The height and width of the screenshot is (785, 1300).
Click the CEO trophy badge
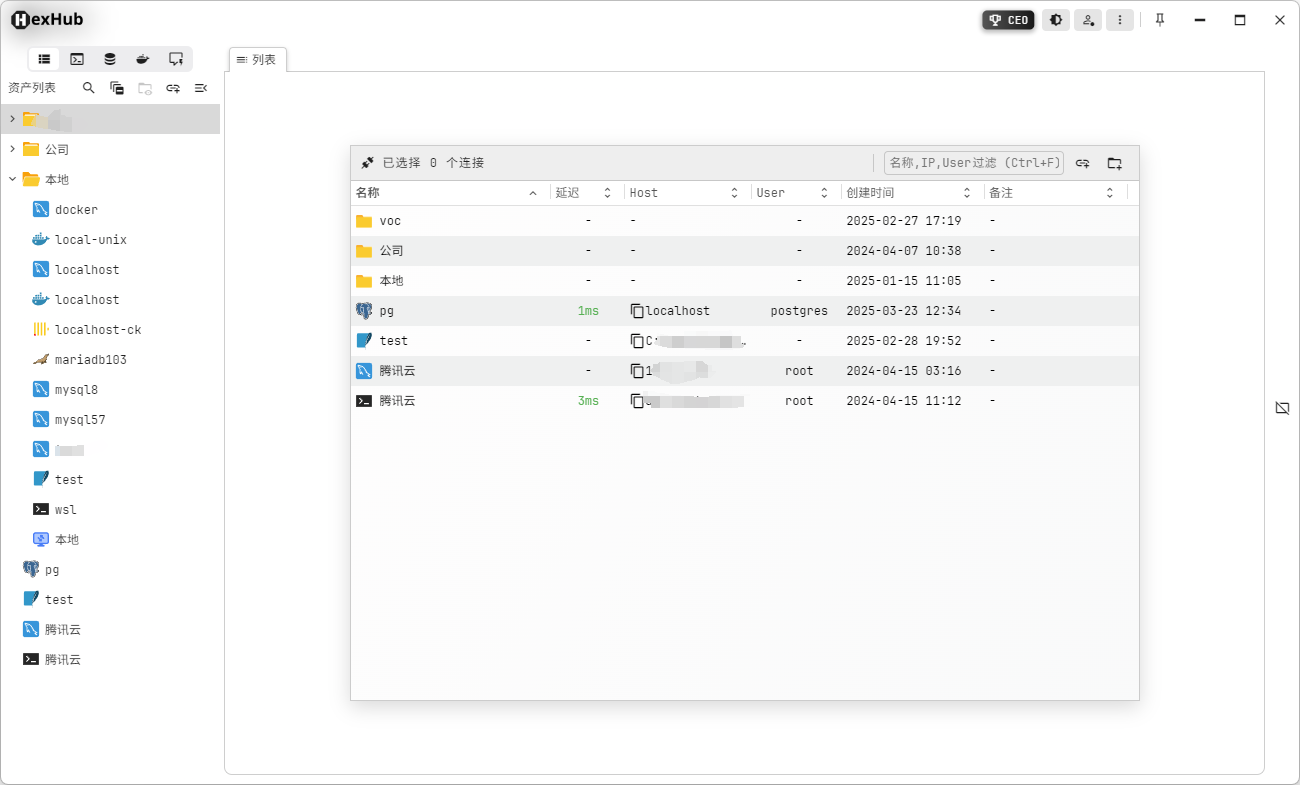[x=1008, y=20]
